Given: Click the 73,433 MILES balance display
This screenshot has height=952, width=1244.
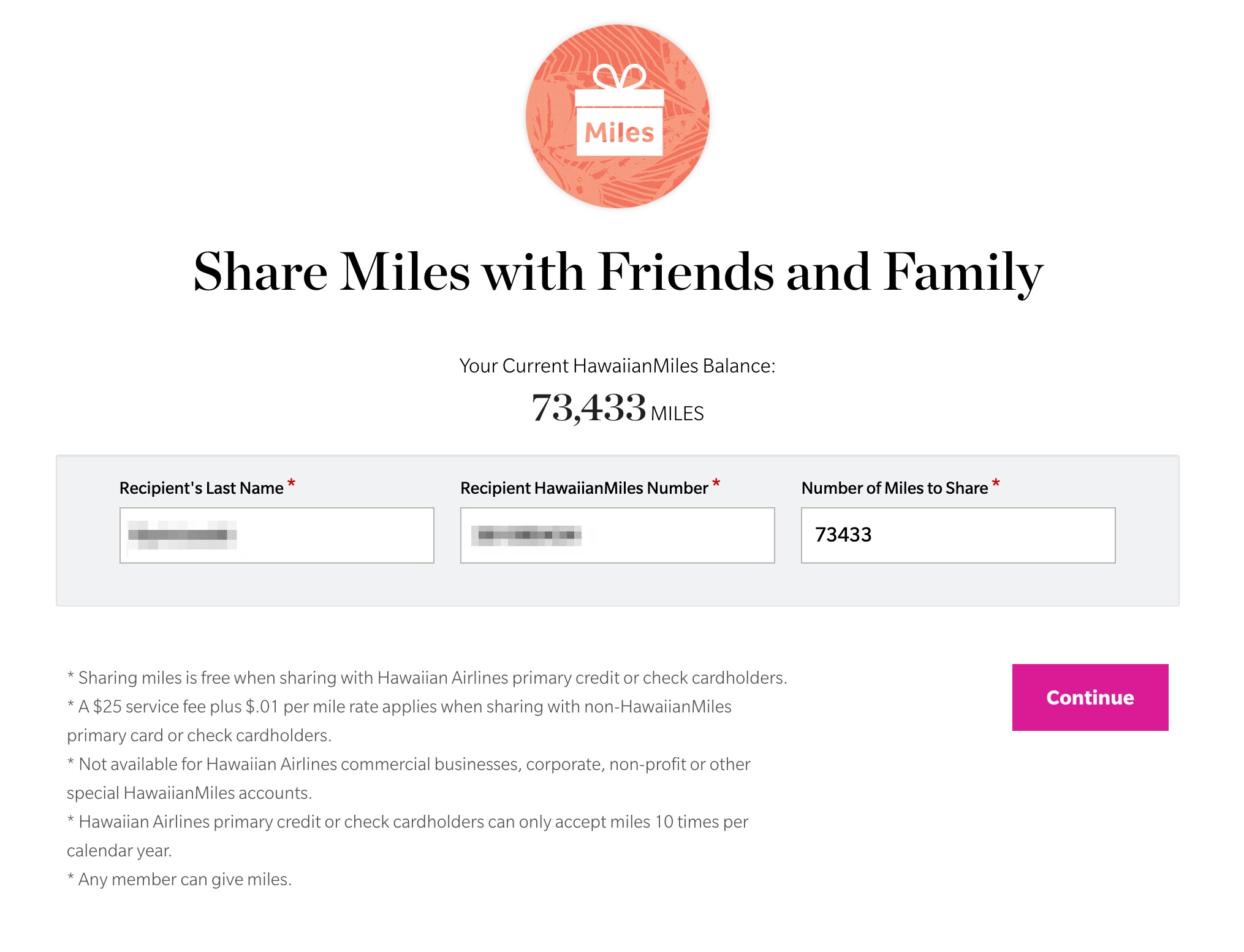Looking at the screenshot, I should [x=616, y=409].
